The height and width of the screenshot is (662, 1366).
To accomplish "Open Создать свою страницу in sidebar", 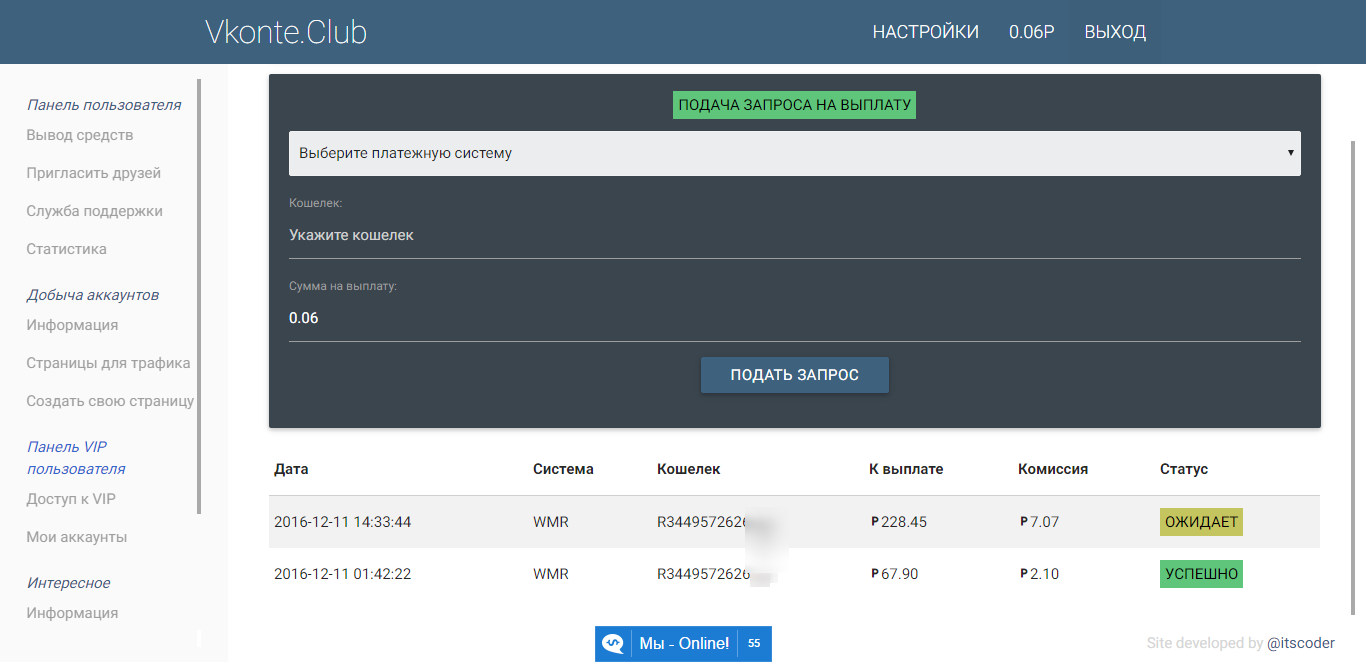I will 110,401.
